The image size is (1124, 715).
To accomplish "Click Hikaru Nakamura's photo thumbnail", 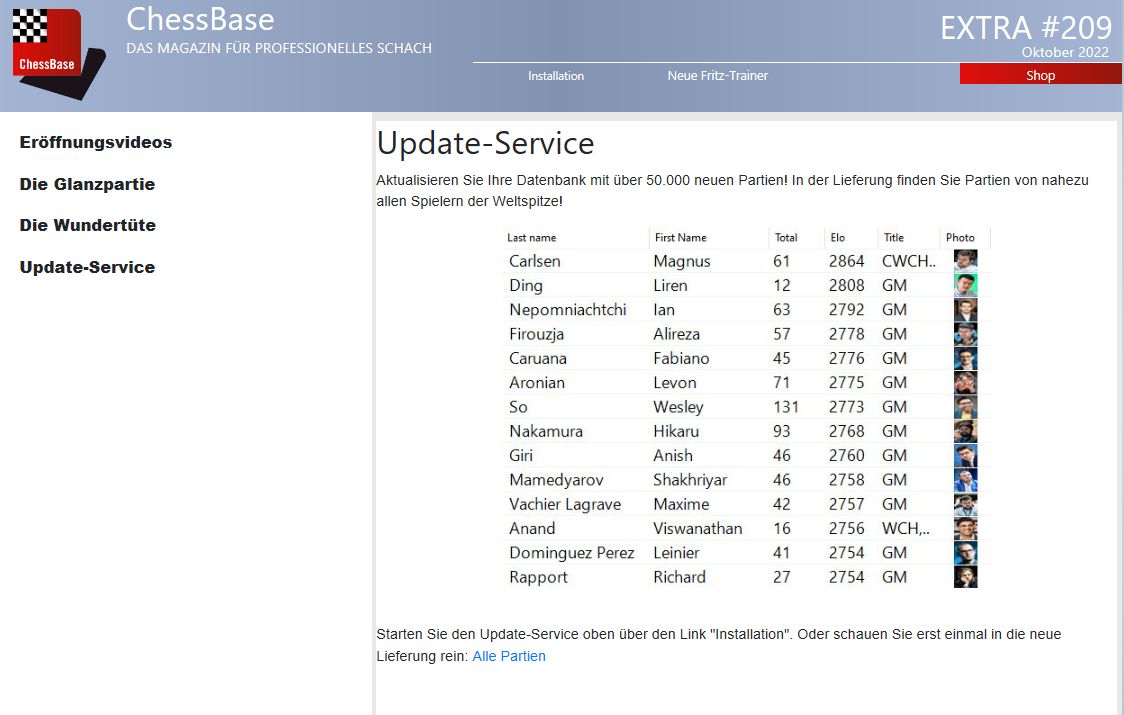I will point(965,431).
